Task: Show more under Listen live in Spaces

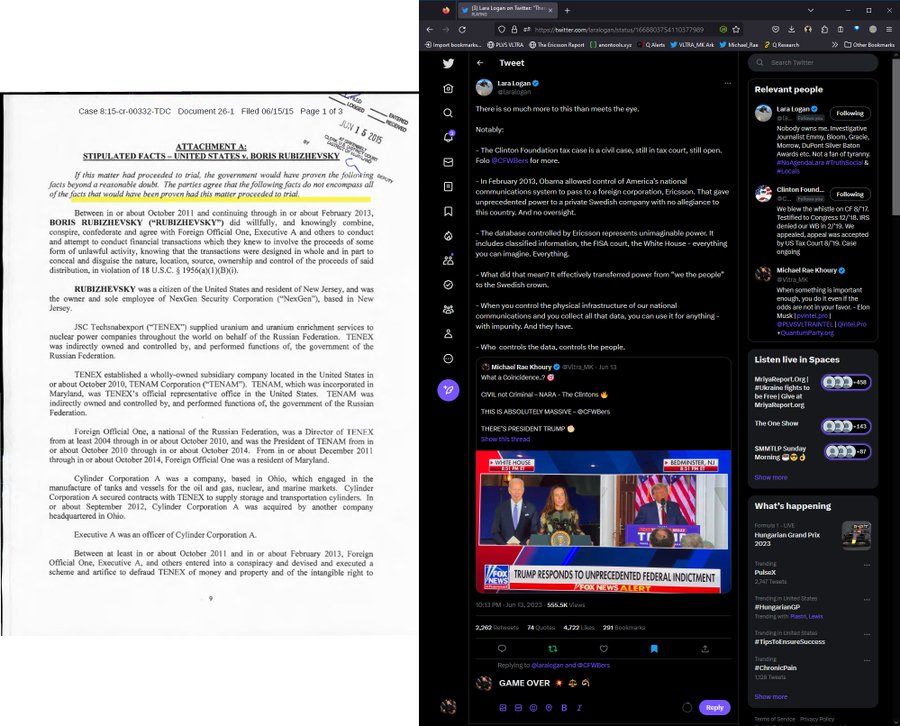Action: pyautogui.click(x=770, y=477)
